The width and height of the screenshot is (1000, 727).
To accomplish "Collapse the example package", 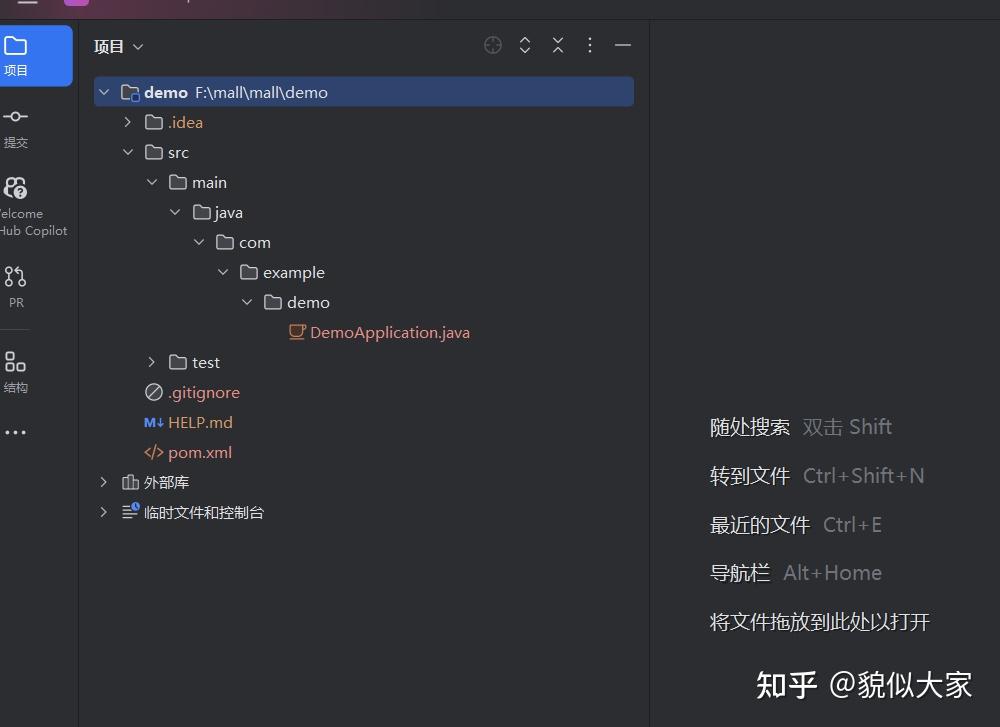I will (223, 272).
